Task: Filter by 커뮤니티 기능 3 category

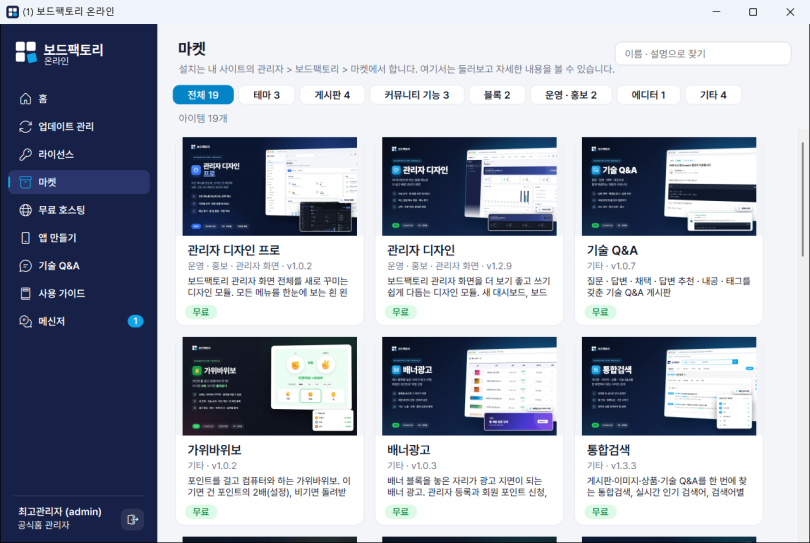Action: 417,95
